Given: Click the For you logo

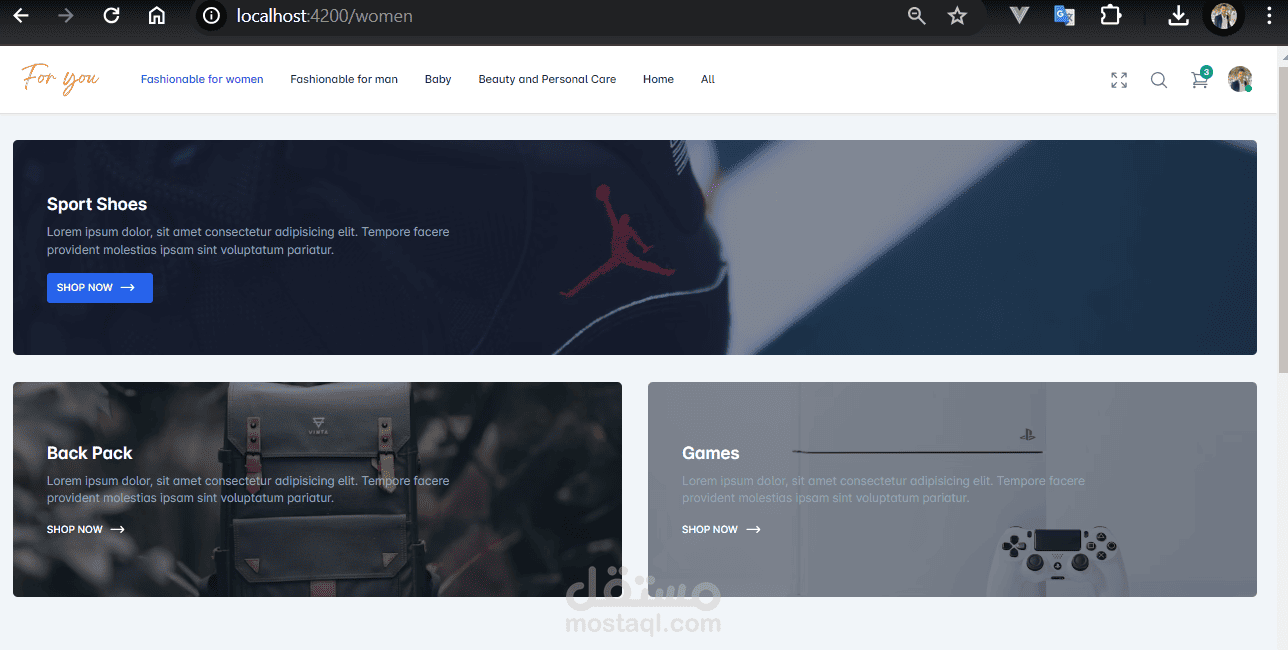Looking at the screenshot, I should (x=60, y=78).
